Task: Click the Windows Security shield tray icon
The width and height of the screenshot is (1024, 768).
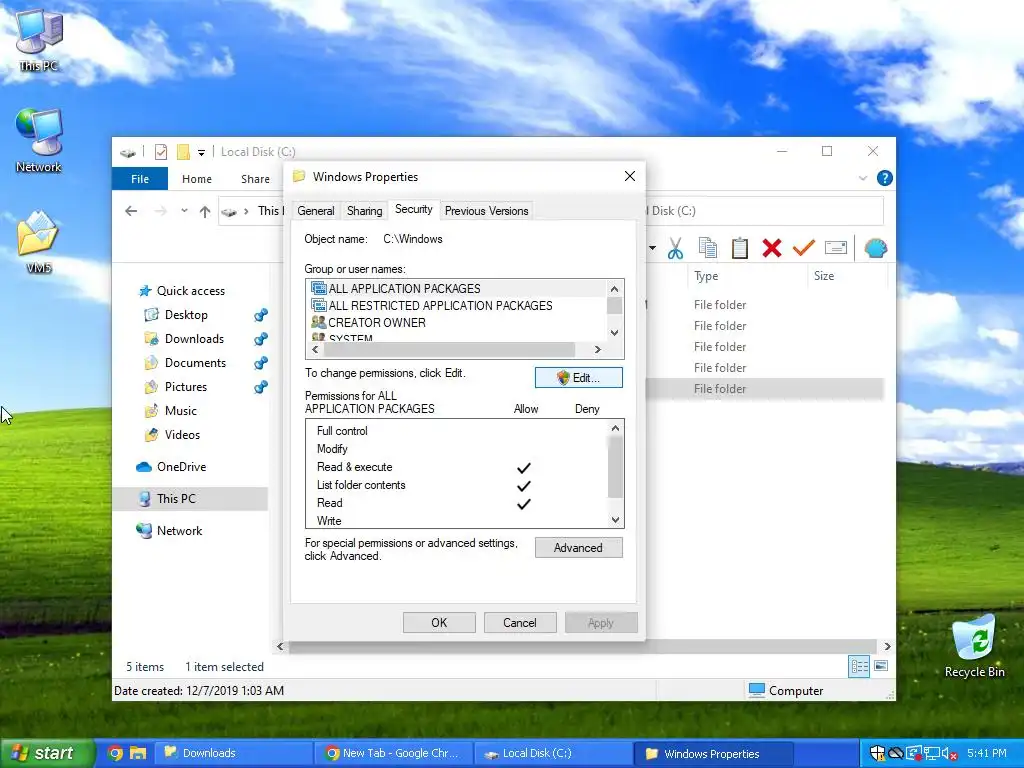Action: coord(878,753)
